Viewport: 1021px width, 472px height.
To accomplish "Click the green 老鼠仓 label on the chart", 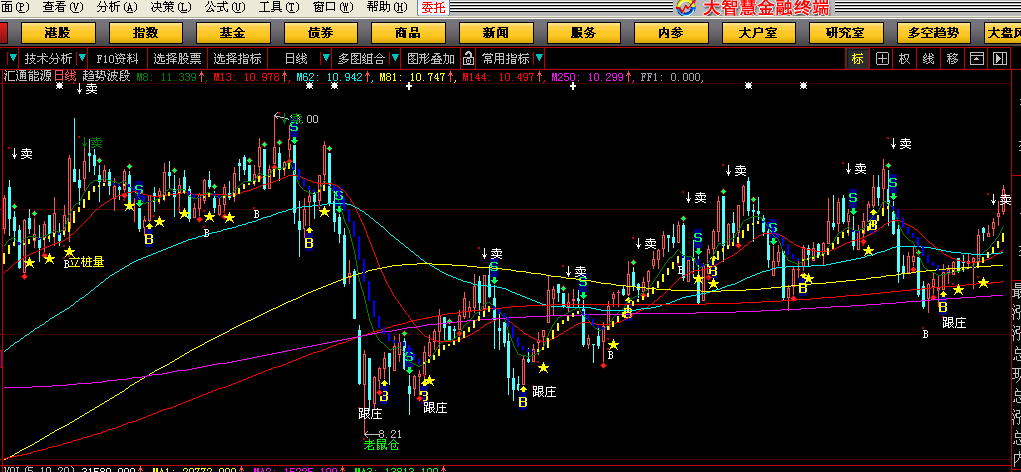I will (381, 445).
